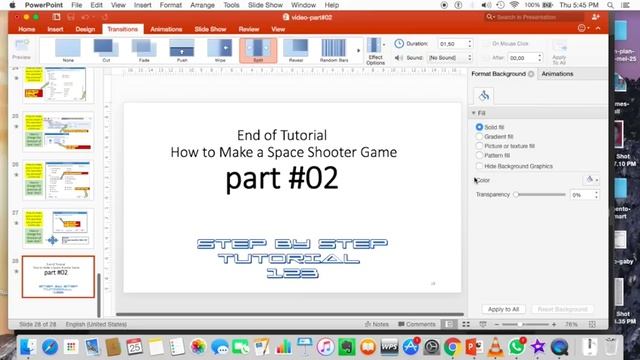
Task: Adjust the Transparency percentage stepper
Action: [x=596, y=195]
